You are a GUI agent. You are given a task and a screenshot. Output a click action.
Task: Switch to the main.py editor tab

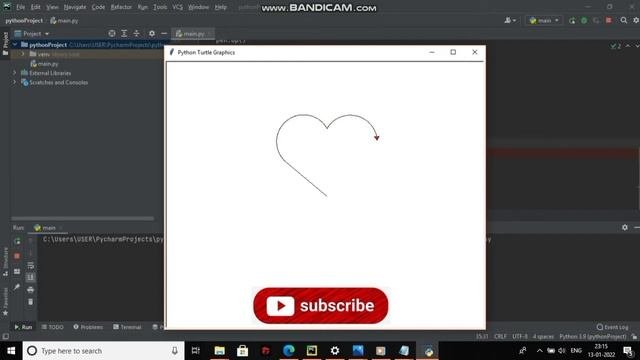(192, 34)
